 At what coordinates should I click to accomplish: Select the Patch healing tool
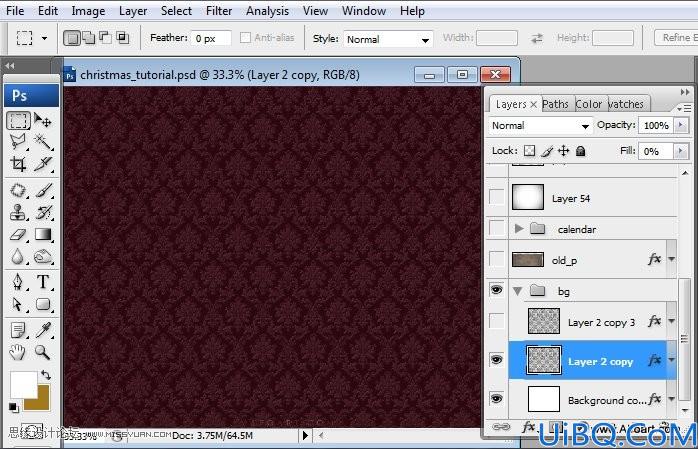[18, 190]
